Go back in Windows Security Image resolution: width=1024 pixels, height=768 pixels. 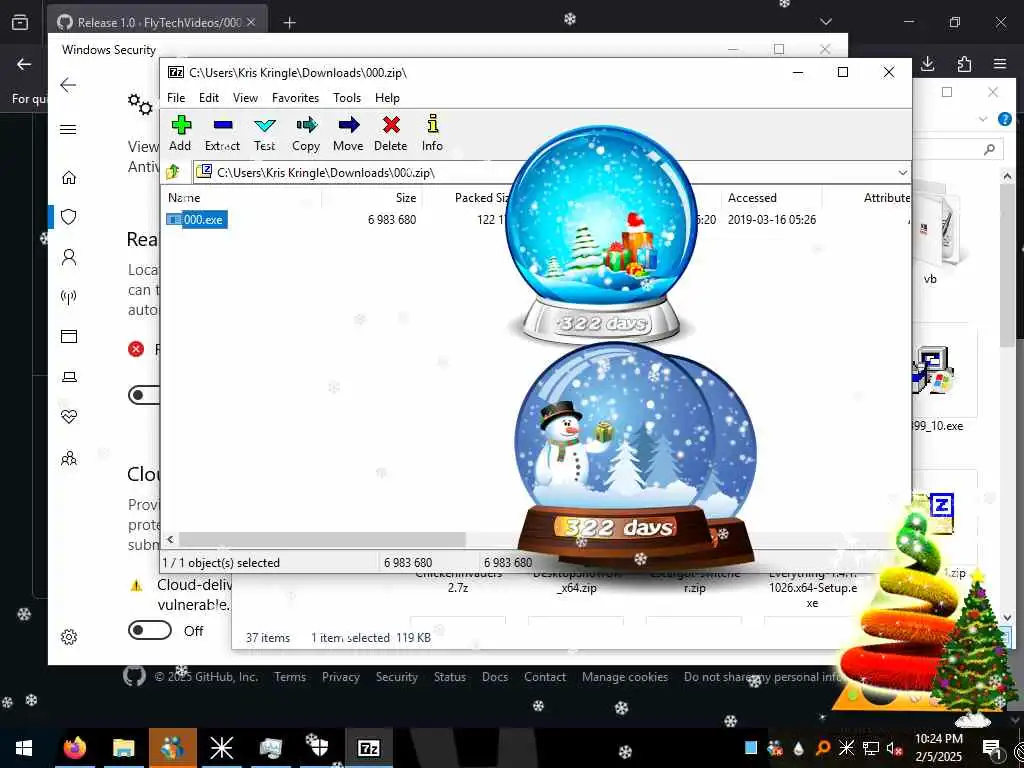[x=68, y=85]
